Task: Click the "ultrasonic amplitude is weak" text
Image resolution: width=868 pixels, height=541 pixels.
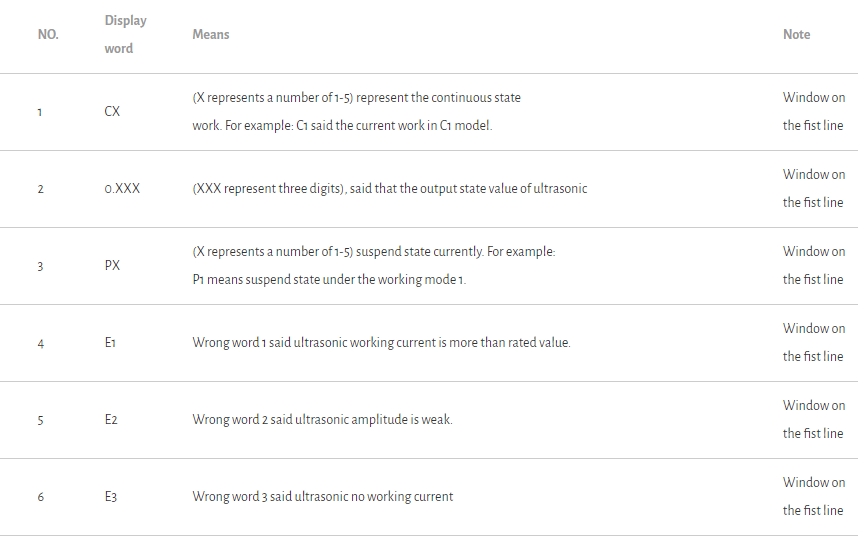Action: 322,420
